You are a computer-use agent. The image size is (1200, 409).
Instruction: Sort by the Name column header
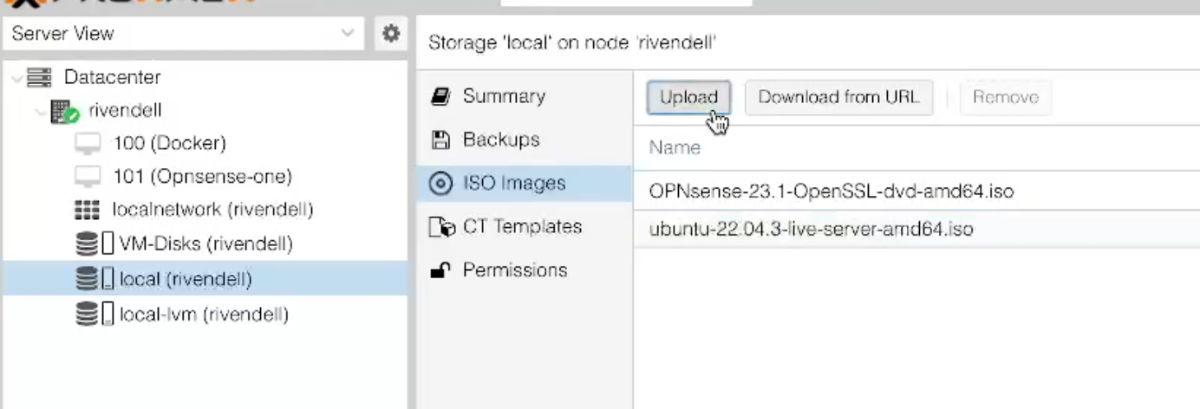[675, 148]
